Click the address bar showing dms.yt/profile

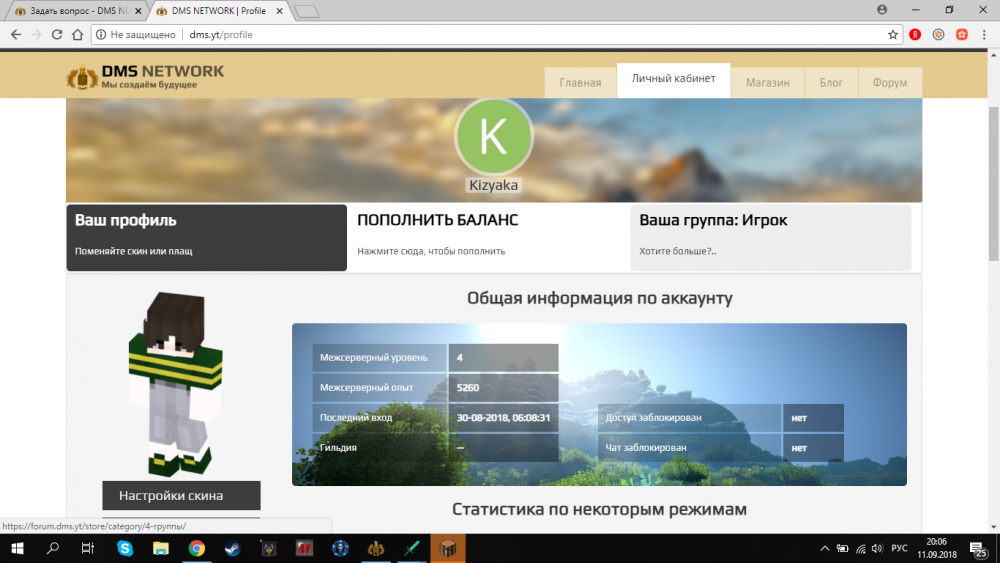coord(500,34)
